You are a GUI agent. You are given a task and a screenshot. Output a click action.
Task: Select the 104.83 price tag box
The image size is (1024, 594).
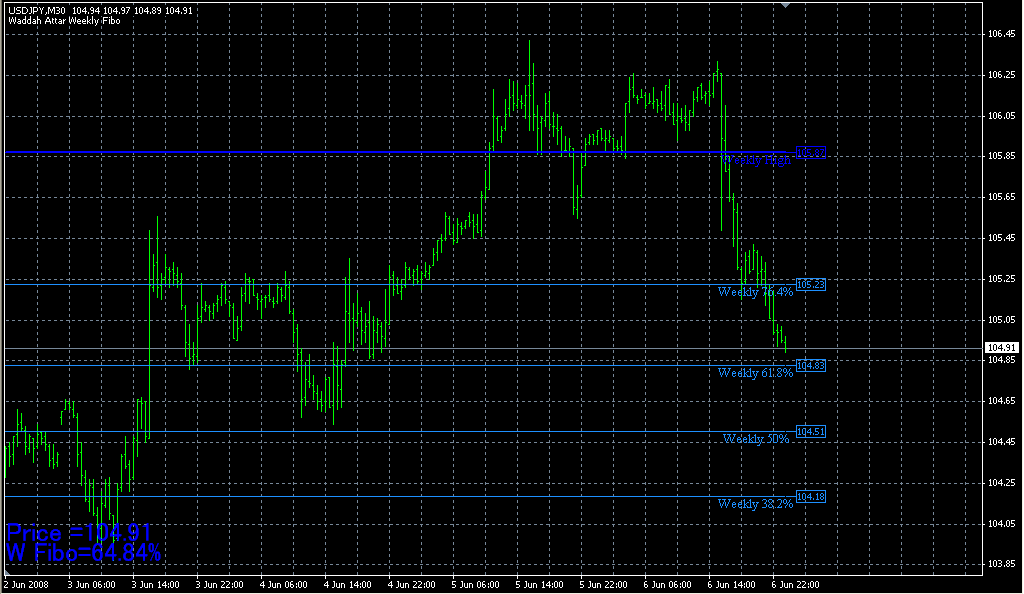810,366
